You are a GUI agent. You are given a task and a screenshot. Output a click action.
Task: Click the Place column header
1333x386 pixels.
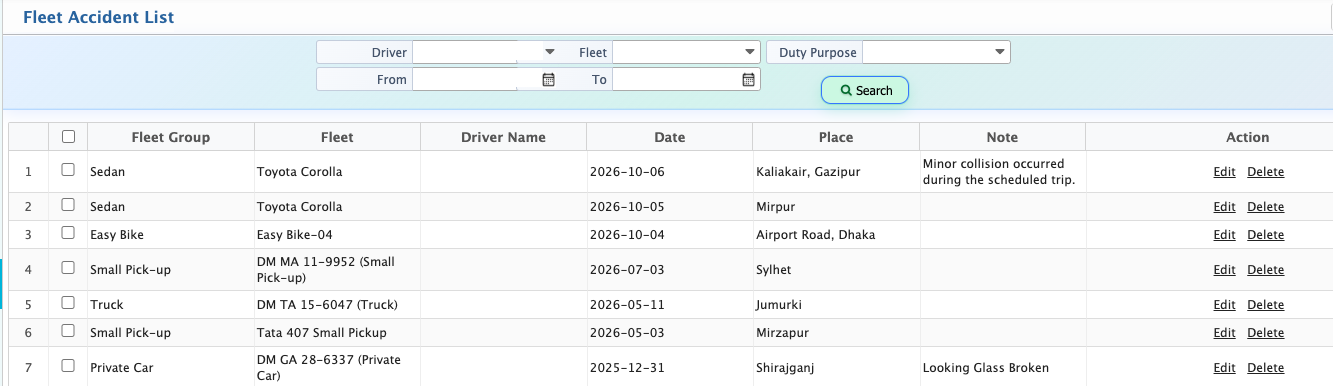pos(835,137)
